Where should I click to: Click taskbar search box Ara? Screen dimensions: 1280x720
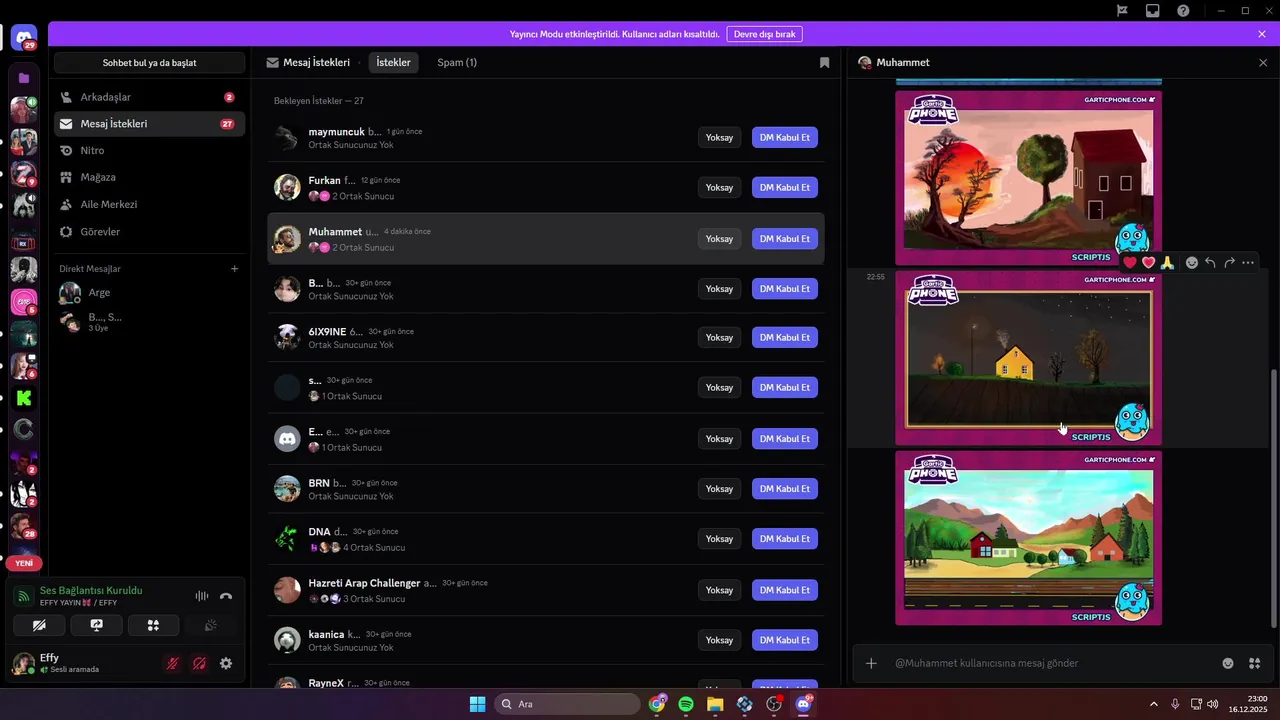coord(567,704)
